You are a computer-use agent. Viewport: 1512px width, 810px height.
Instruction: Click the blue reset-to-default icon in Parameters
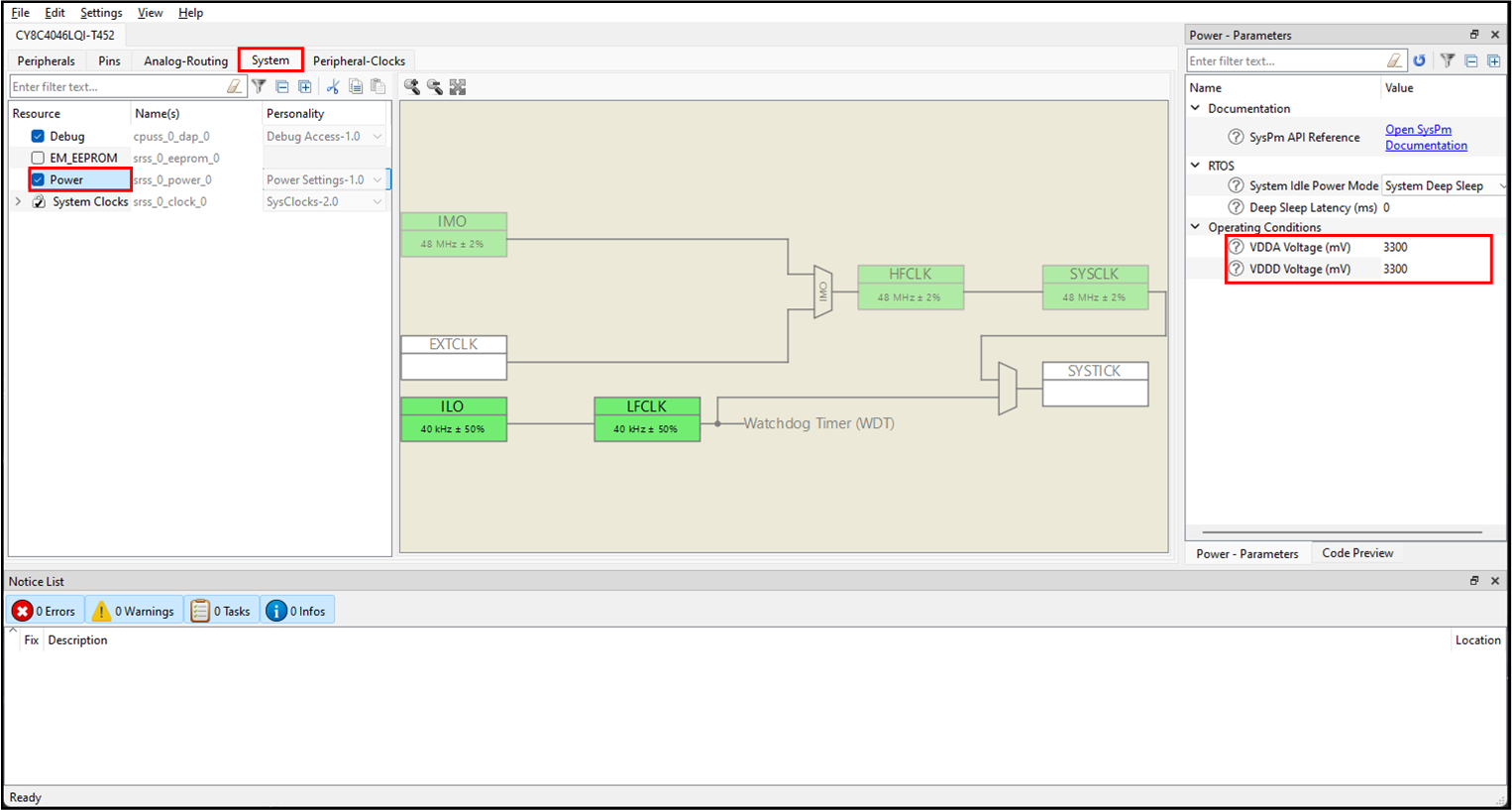[1420, 60]
